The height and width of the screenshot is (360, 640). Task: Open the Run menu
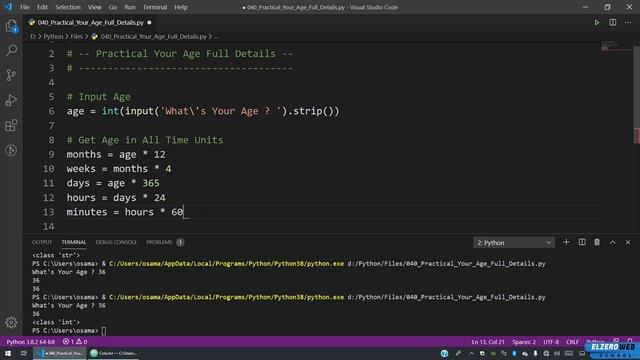130,7
